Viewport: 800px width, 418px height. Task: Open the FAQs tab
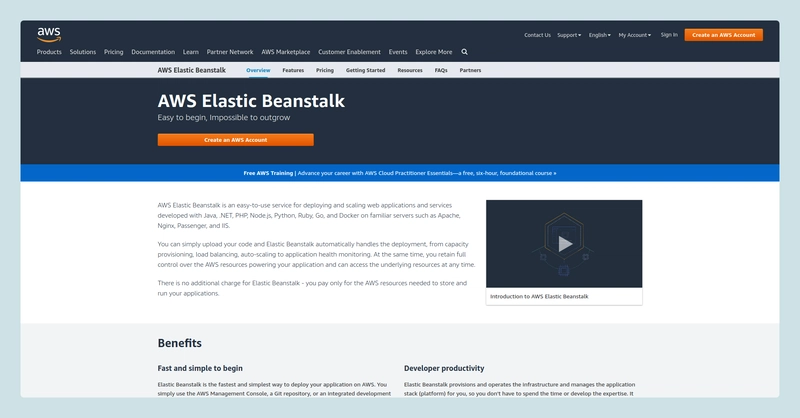point(441,70)
